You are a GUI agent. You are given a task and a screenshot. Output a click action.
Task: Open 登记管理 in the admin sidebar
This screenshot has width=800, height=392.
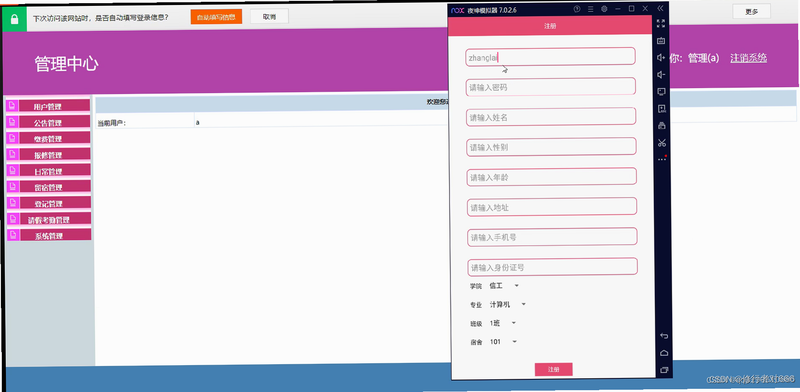tap(48, 203)
